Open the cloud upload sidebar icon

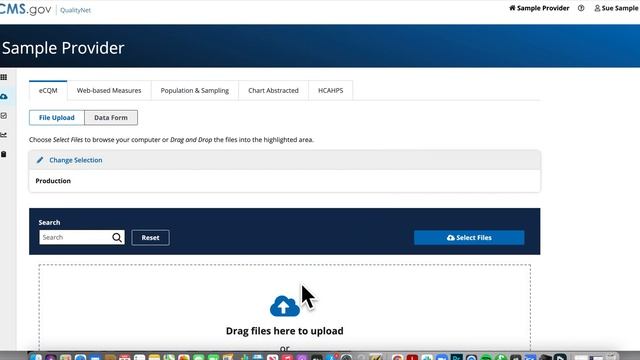(4, 97)
